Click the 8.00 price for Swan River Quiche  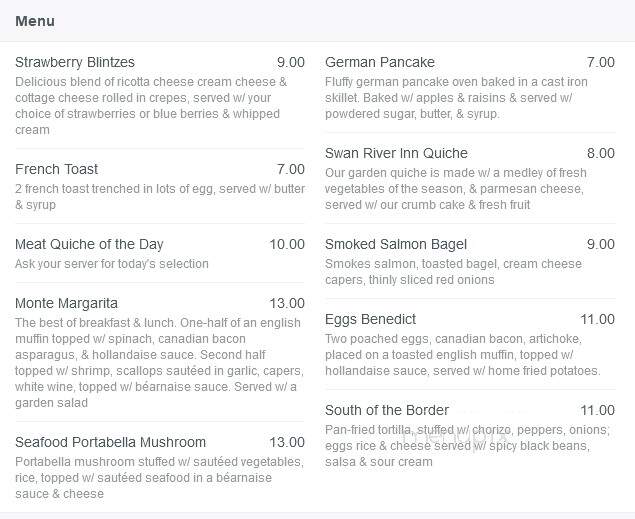[x=601, y=153]
